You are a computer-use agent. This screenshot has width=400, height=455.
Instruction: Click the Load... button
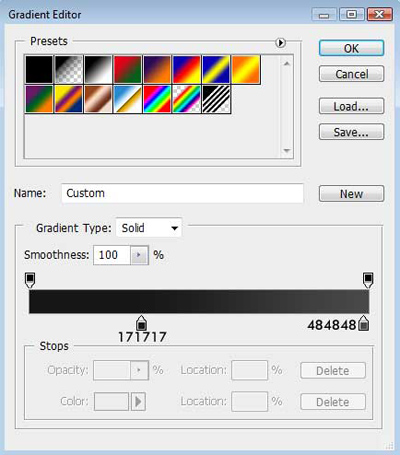pos(351,106)
